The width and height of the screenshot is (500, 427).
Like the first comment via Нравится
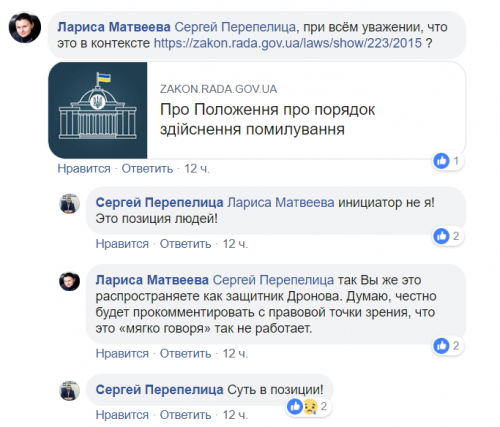tap(84, 169)
